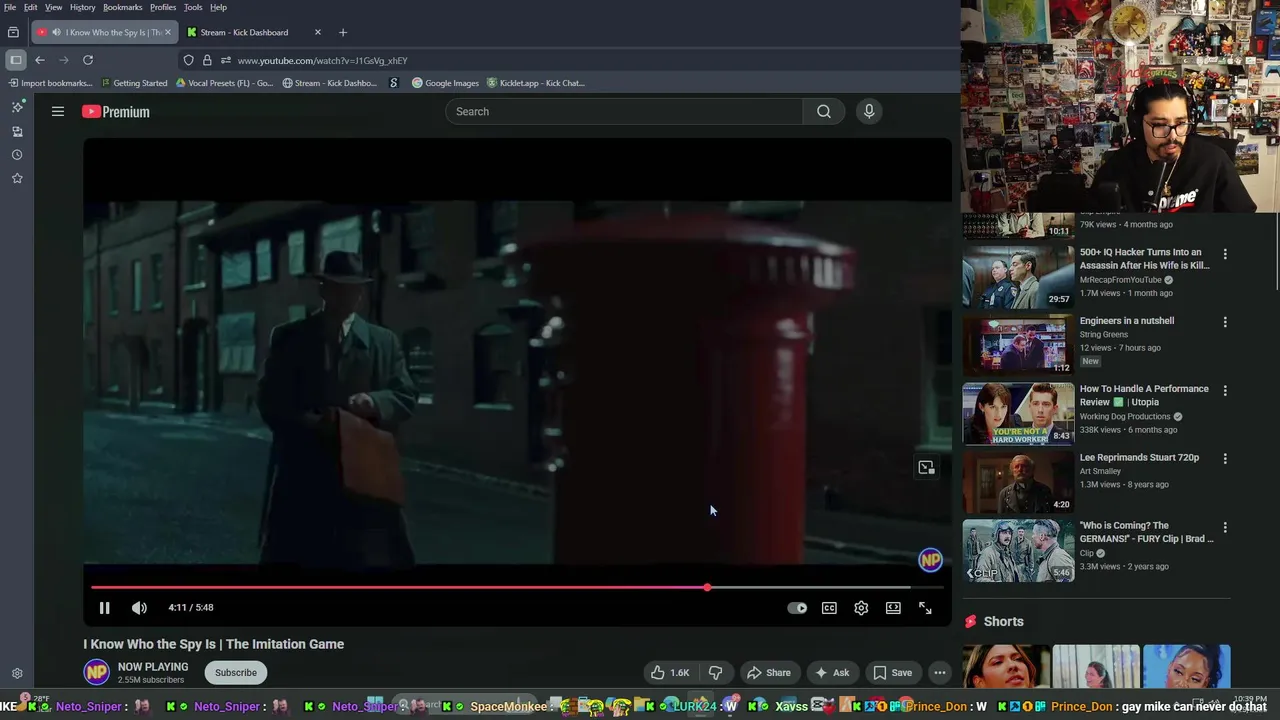Image resolution: width=1280 pixels, height=720 pixels.
Task: Open the NOW PLAYING channel name link
Action: (153, 667)
